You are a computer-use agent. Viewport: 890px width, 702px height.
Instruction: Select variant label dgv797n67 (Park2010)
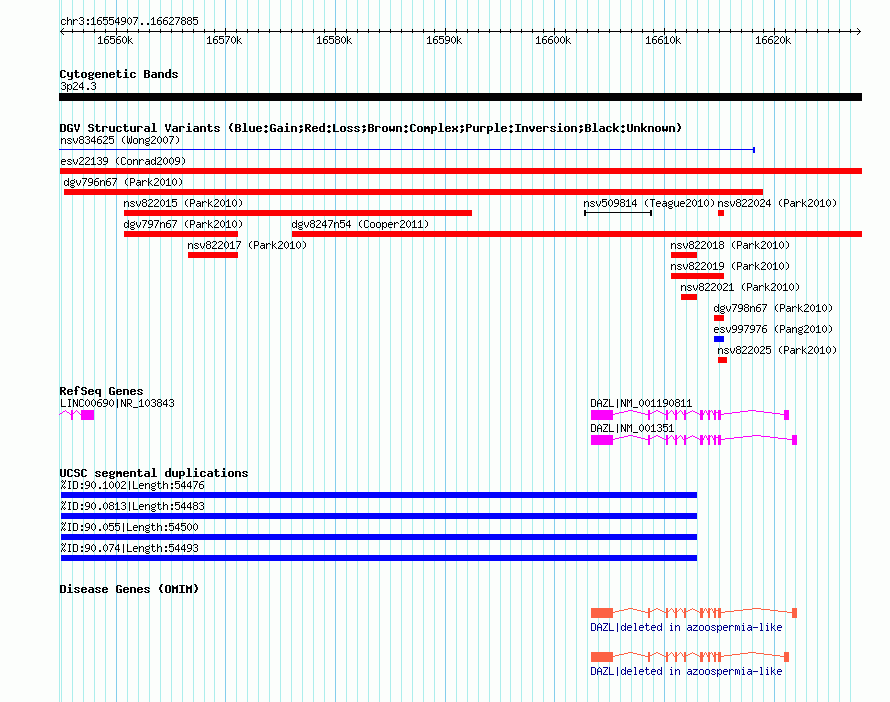tap(183, 224)
